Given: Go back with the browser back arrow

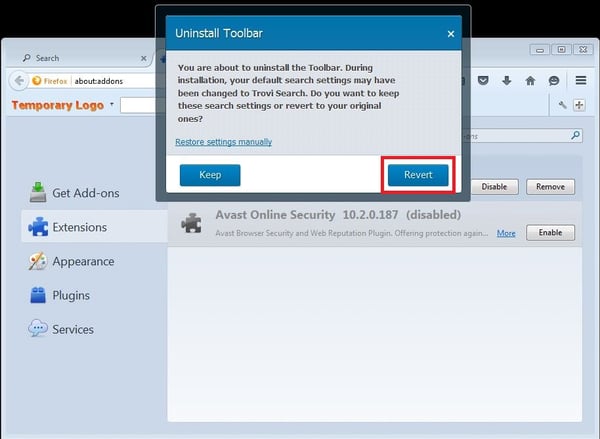Looking at the screenshot, I should point(19,81).
